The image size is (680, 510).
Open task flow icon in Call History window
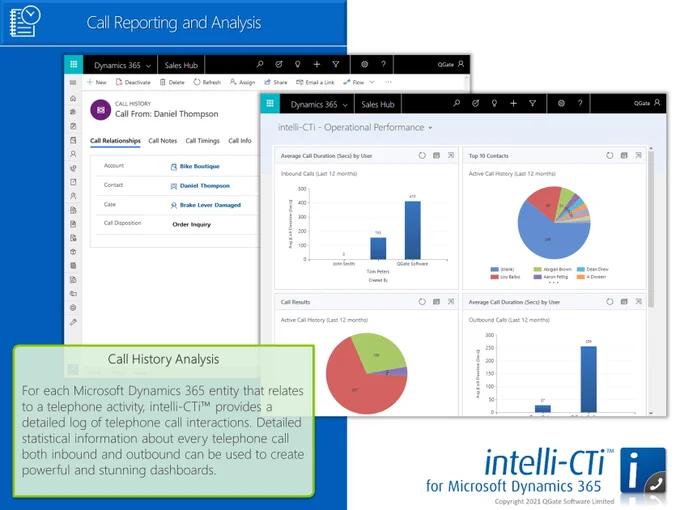pos(279,64)
